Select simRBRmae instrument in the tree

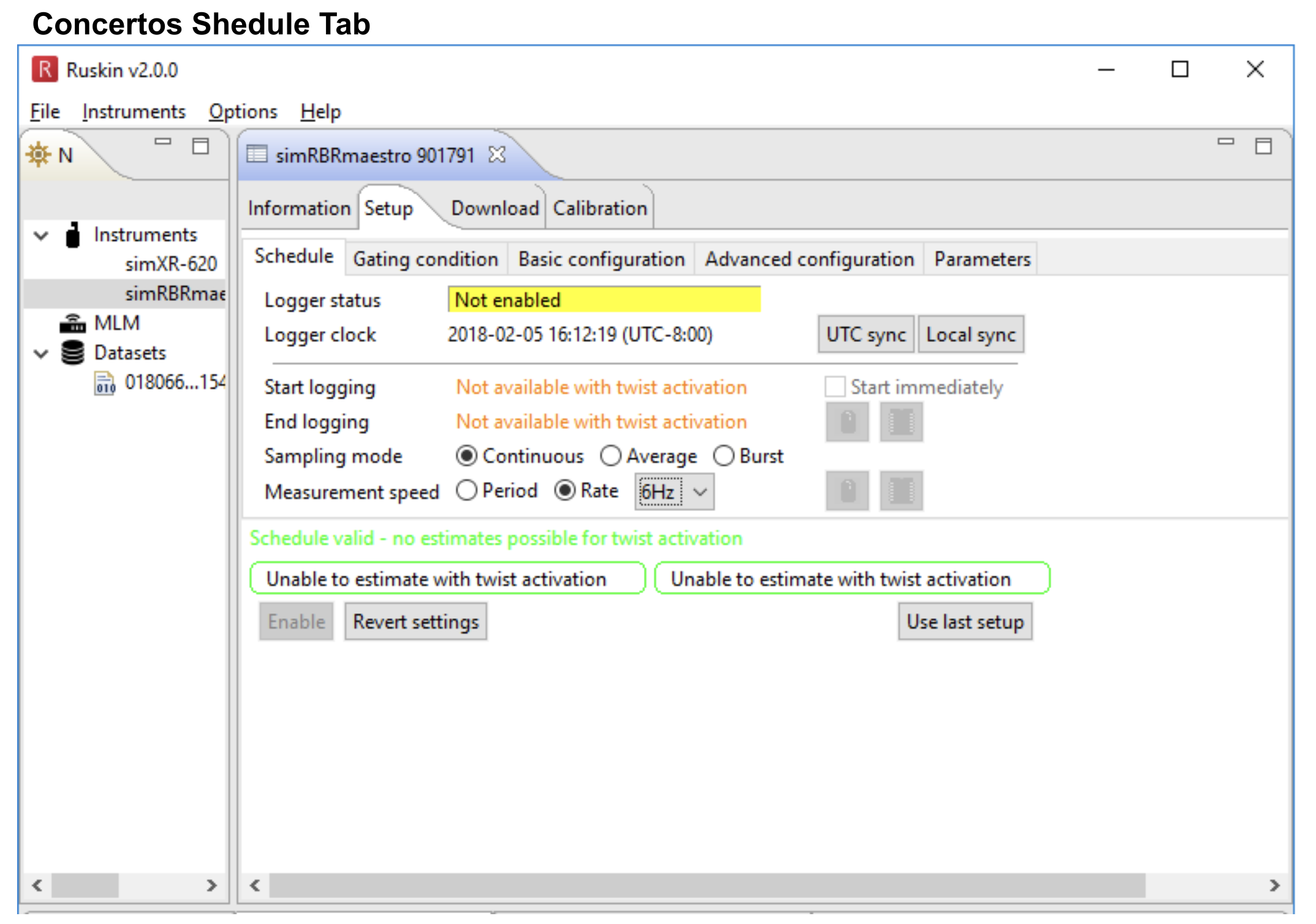[175, 293]
